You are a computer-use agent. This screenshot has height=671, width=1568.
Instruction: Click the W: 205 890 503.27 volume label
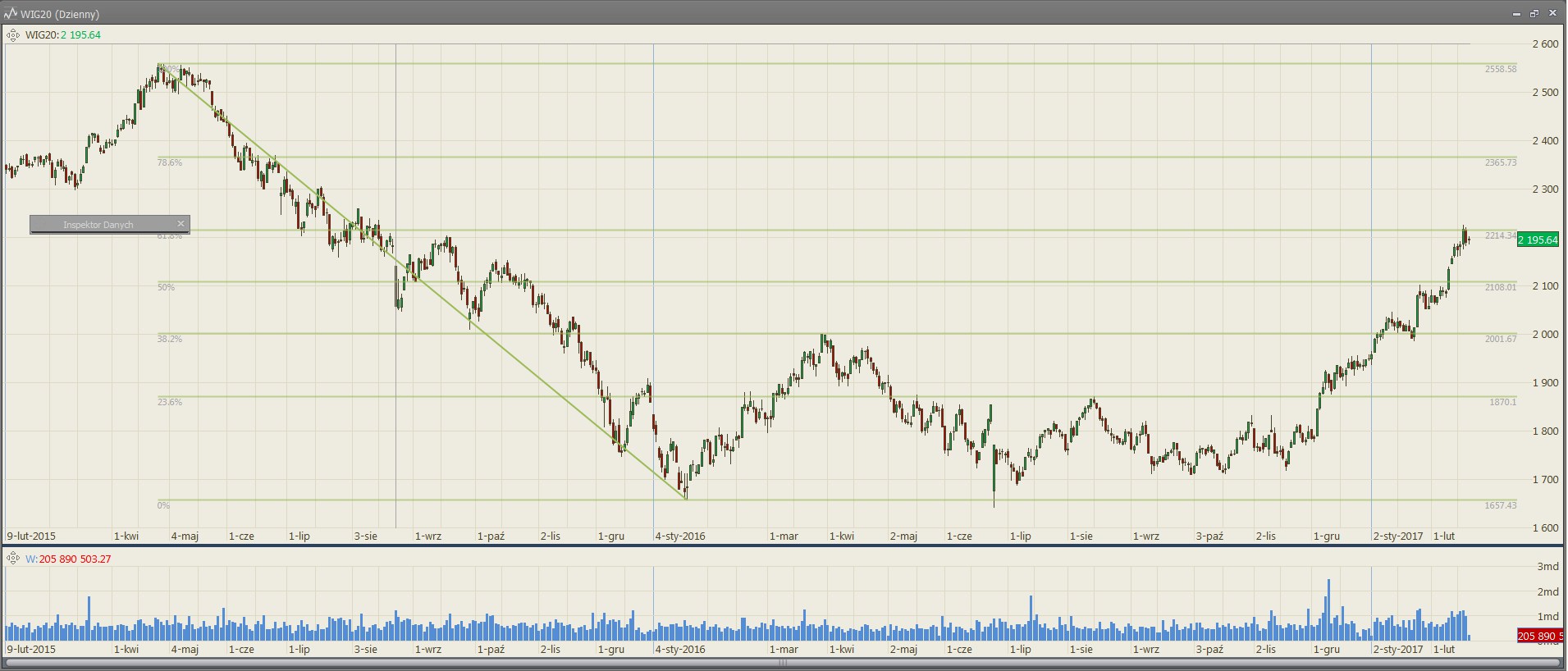tap(68, 559)
